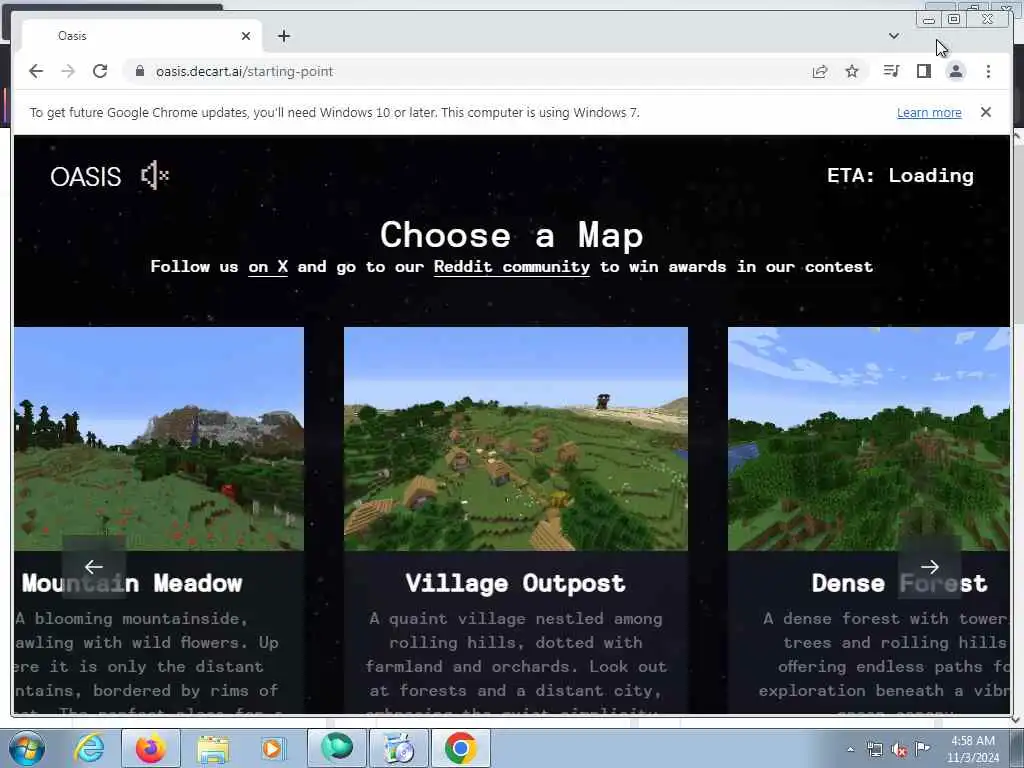Screen dimensions: 1024x768
Task: Open Windows Explorer file folder
Action: tap(213, 748)
